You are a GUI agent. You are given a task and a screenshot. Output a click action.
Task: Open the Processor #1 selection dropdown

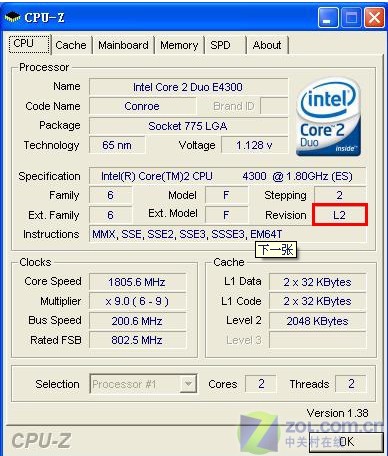click(x=143, y=384)
